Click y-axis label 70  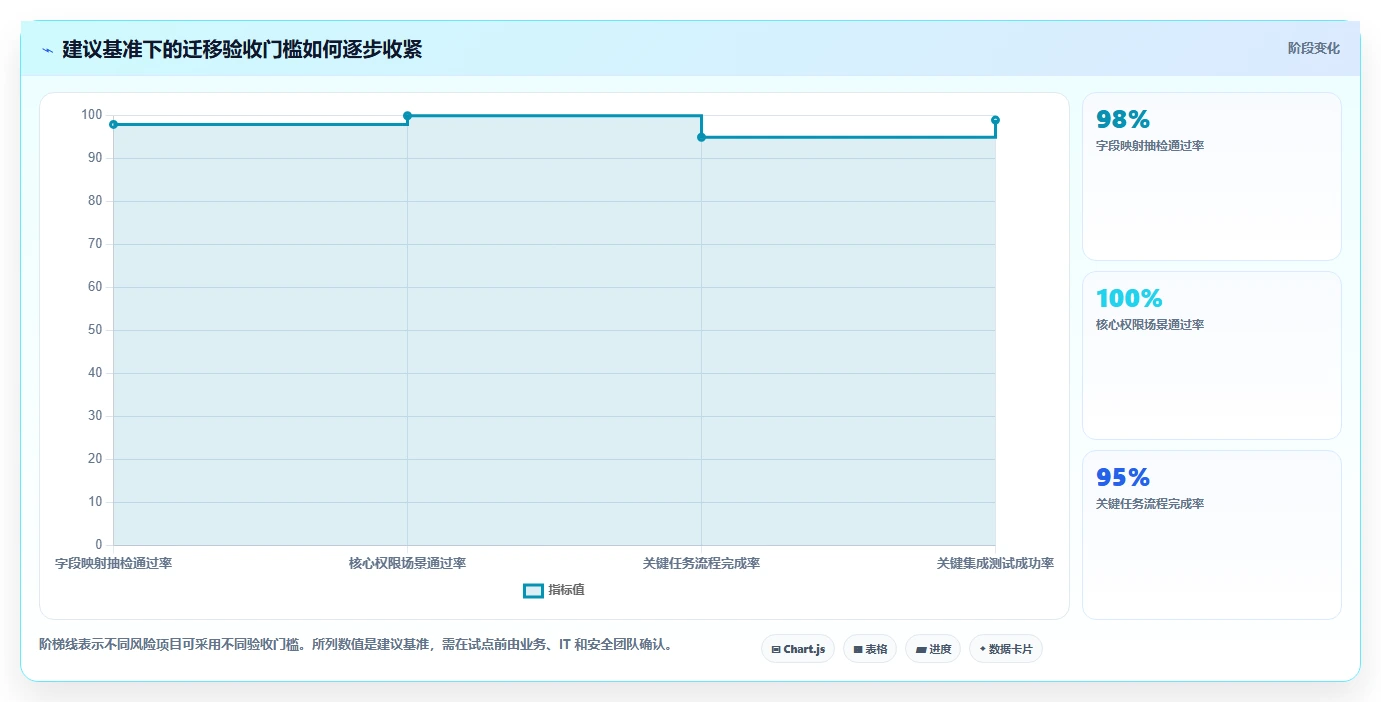[95, 244]
